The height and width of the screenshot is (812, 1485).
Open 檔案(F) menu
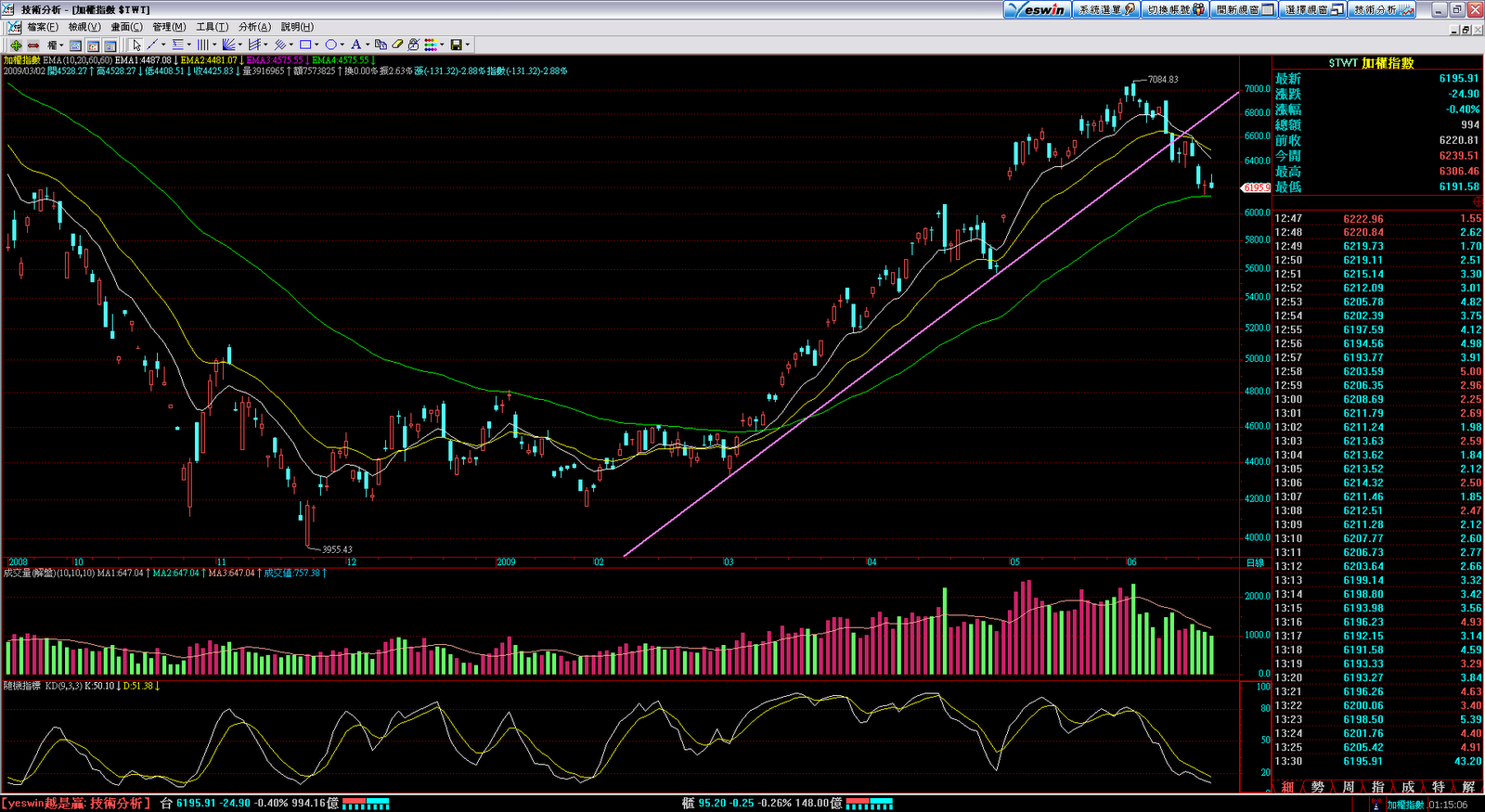click(43, 27)
